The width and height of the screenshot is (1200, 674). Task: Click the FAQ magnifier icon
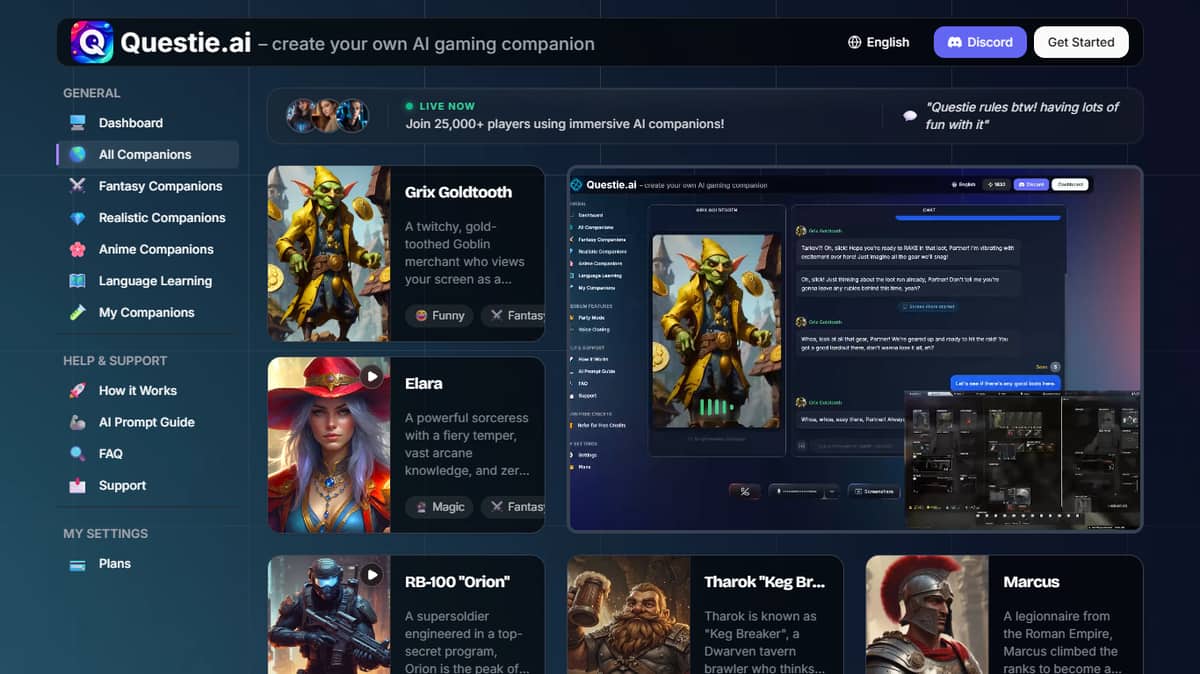(x=77, y=453)
